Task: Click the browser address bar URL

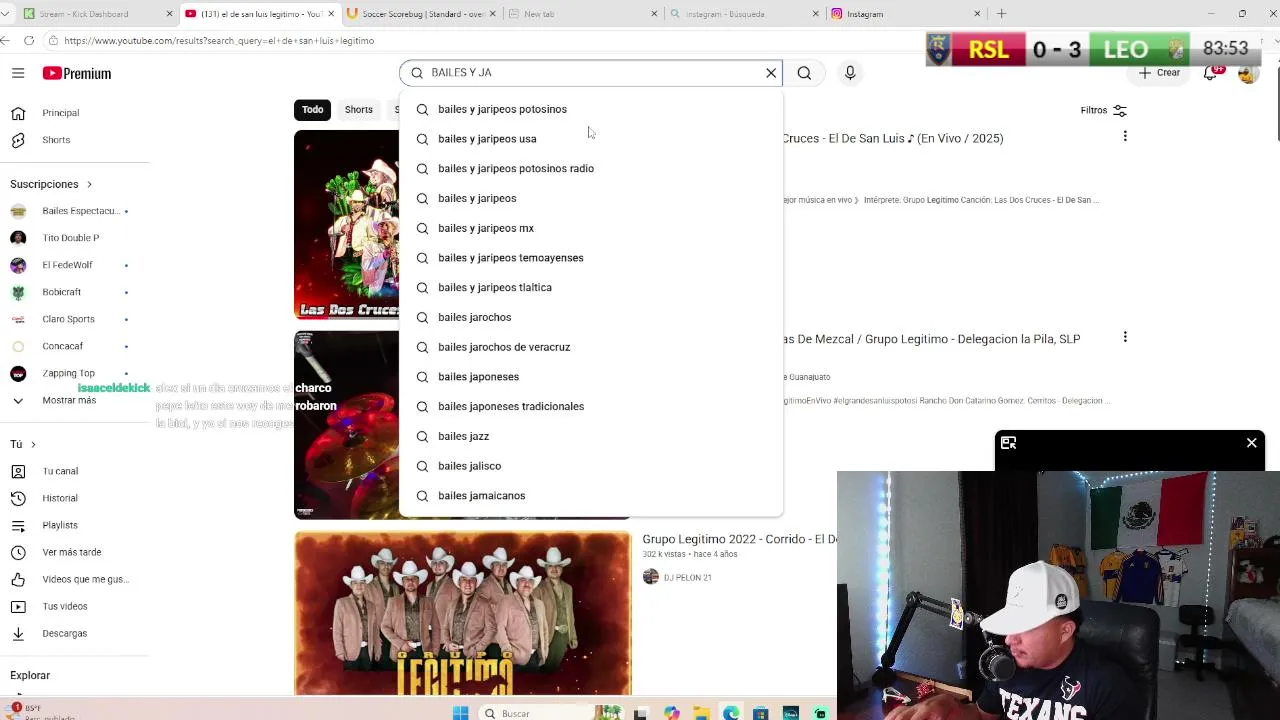Action: coord(219,41)
